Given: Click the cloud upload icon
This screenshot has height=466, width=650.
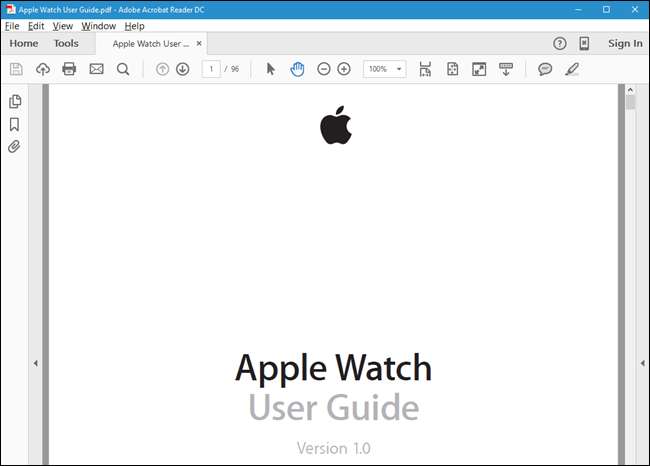Looking at the screenshot, I should pos(43,69).
